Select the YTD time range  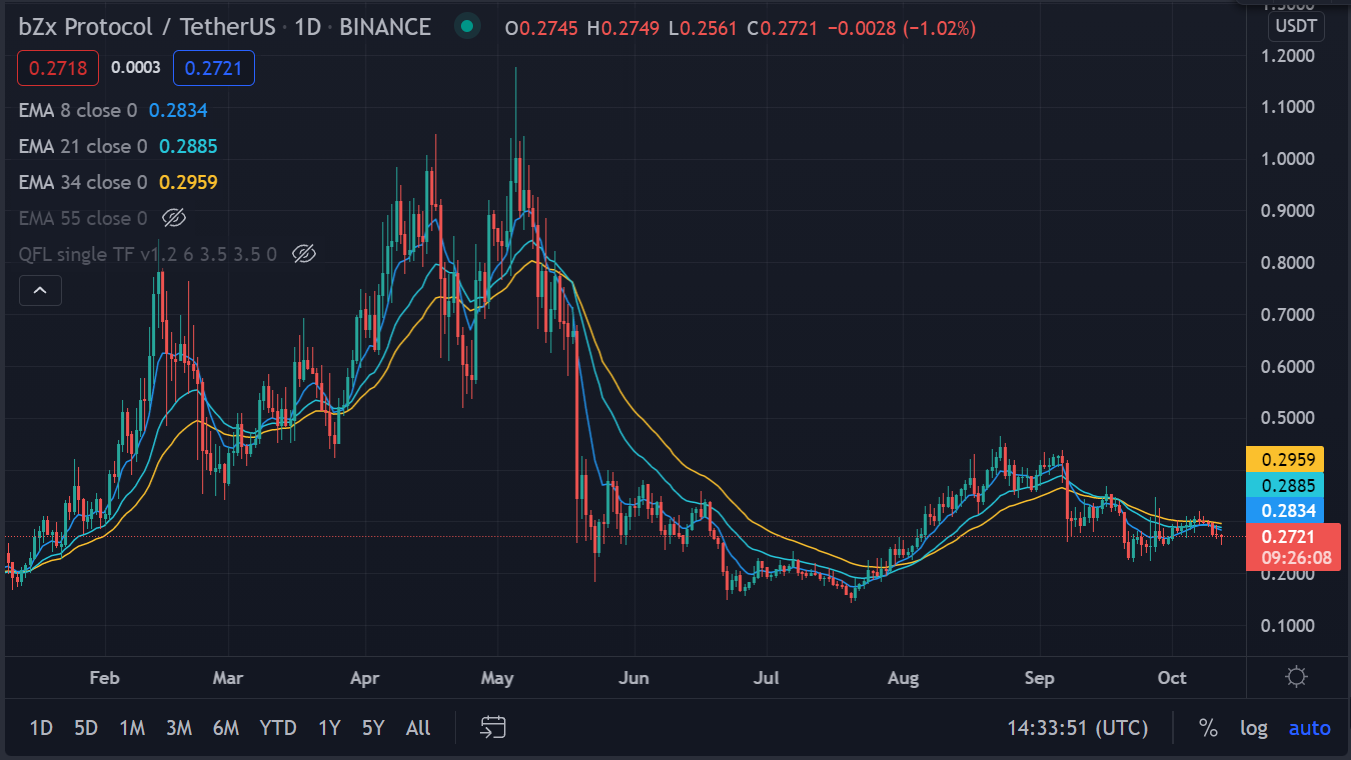(x=278, y=728)
